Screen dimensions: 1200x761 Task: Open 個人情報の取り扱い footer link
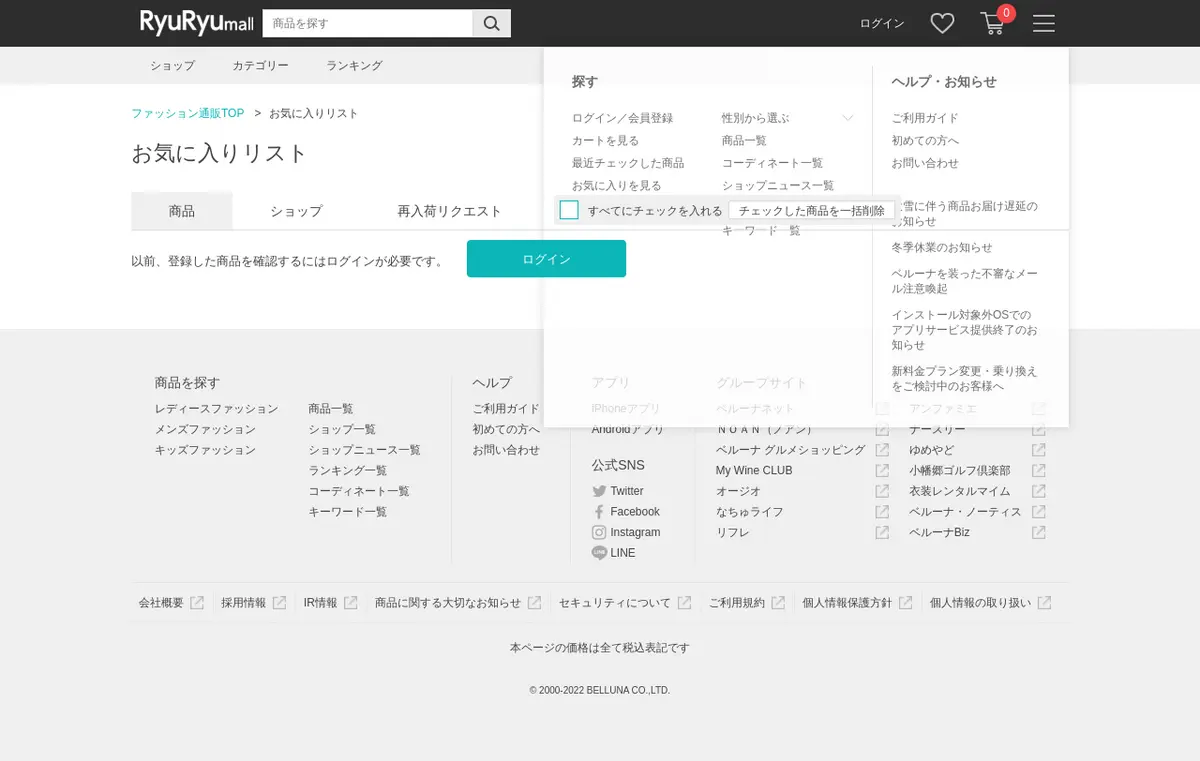pos(980,603)
